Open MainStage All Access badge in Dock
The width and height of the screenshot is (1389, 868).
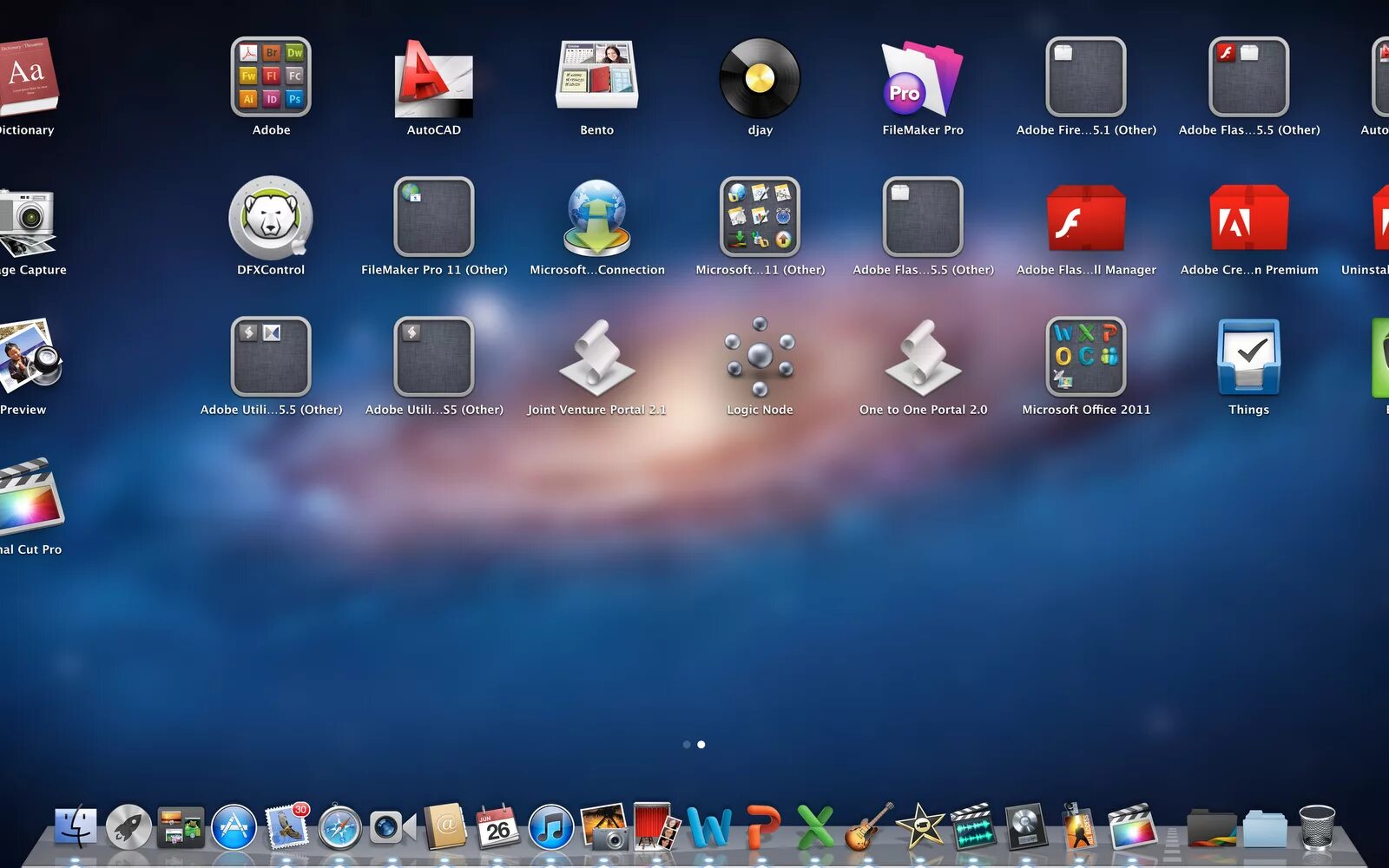coord(1079,825)
